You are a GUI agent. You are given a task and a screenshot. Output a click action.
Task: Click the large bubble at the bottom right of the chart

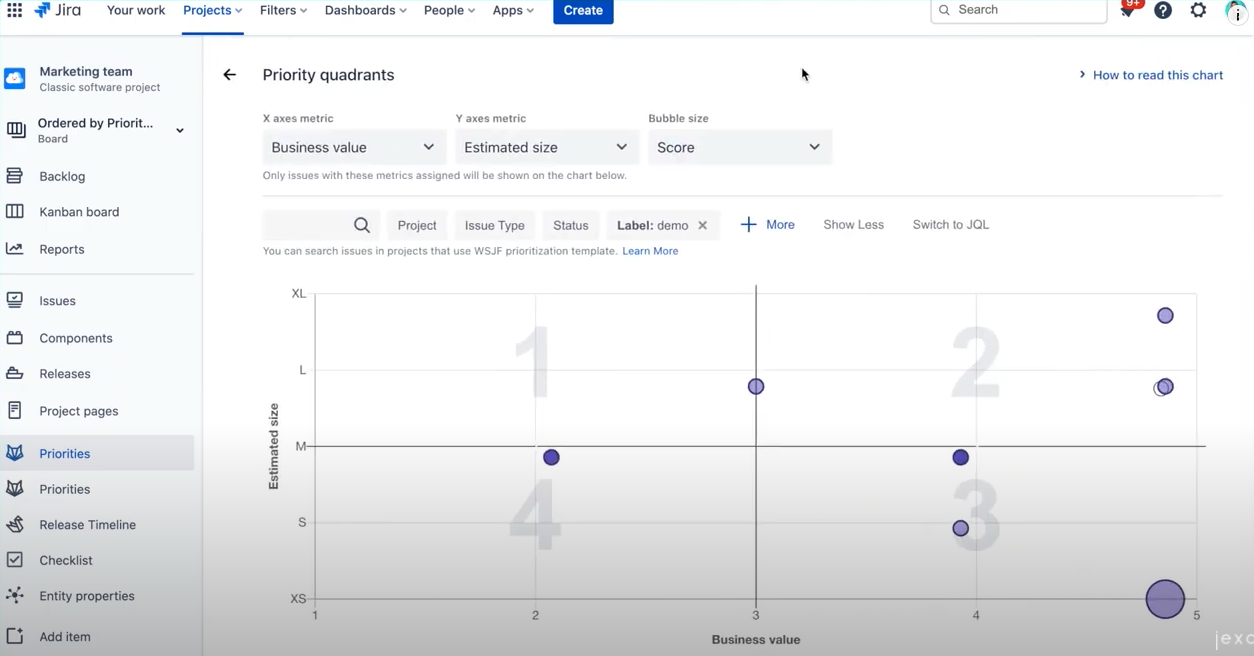point(1165,599)
